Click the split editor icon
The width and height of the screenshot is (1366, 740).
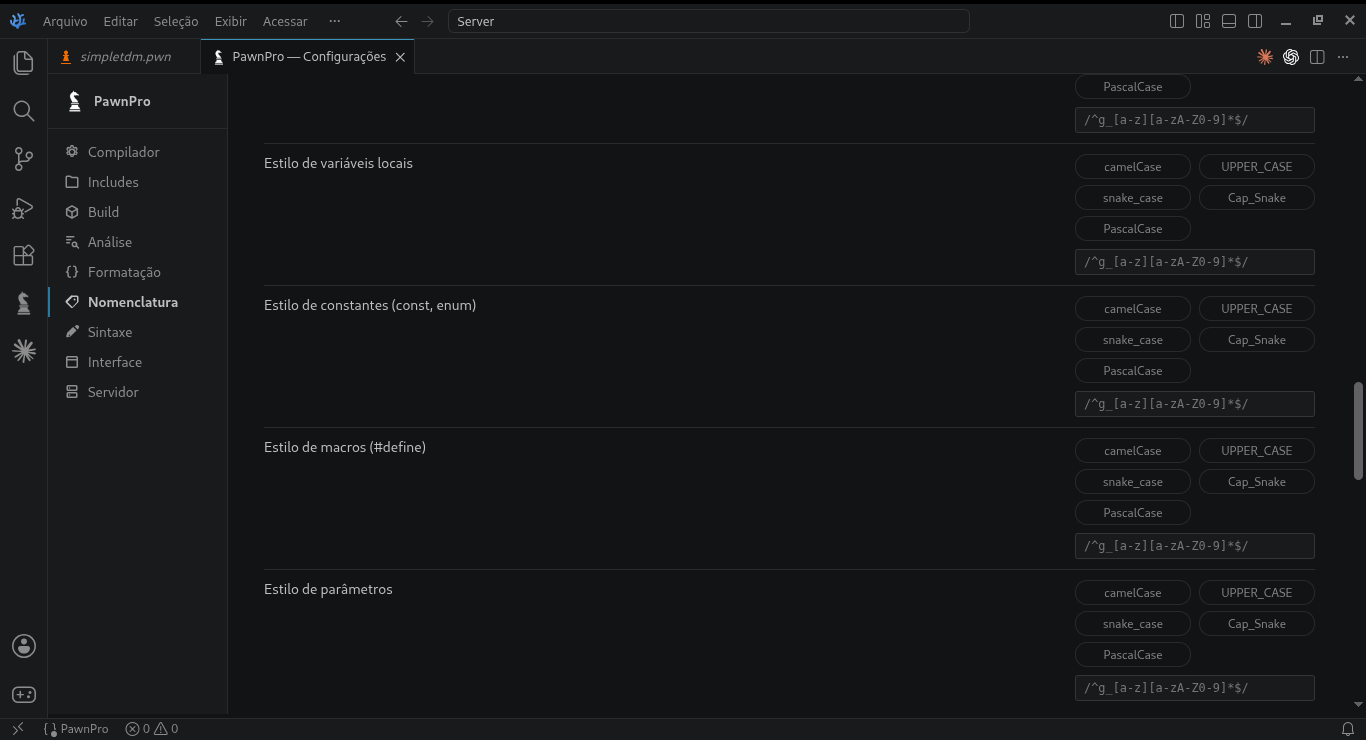[1317, 57]
